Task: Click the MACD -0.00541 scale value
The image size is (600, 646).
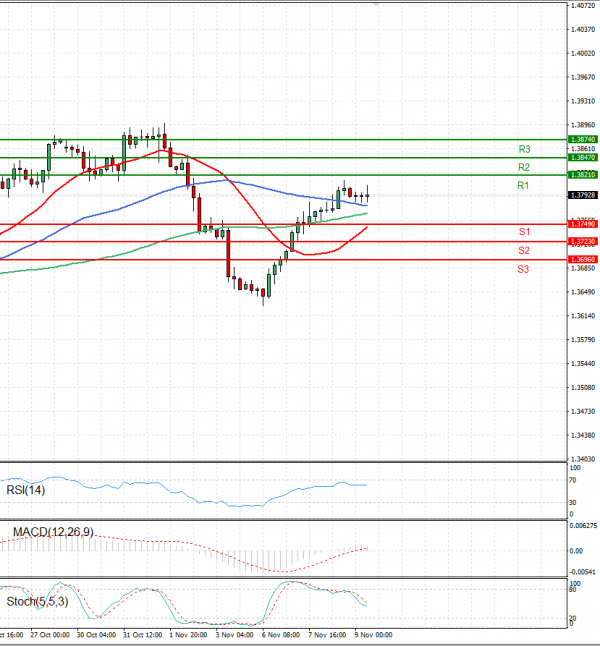Action: [583, 572]
